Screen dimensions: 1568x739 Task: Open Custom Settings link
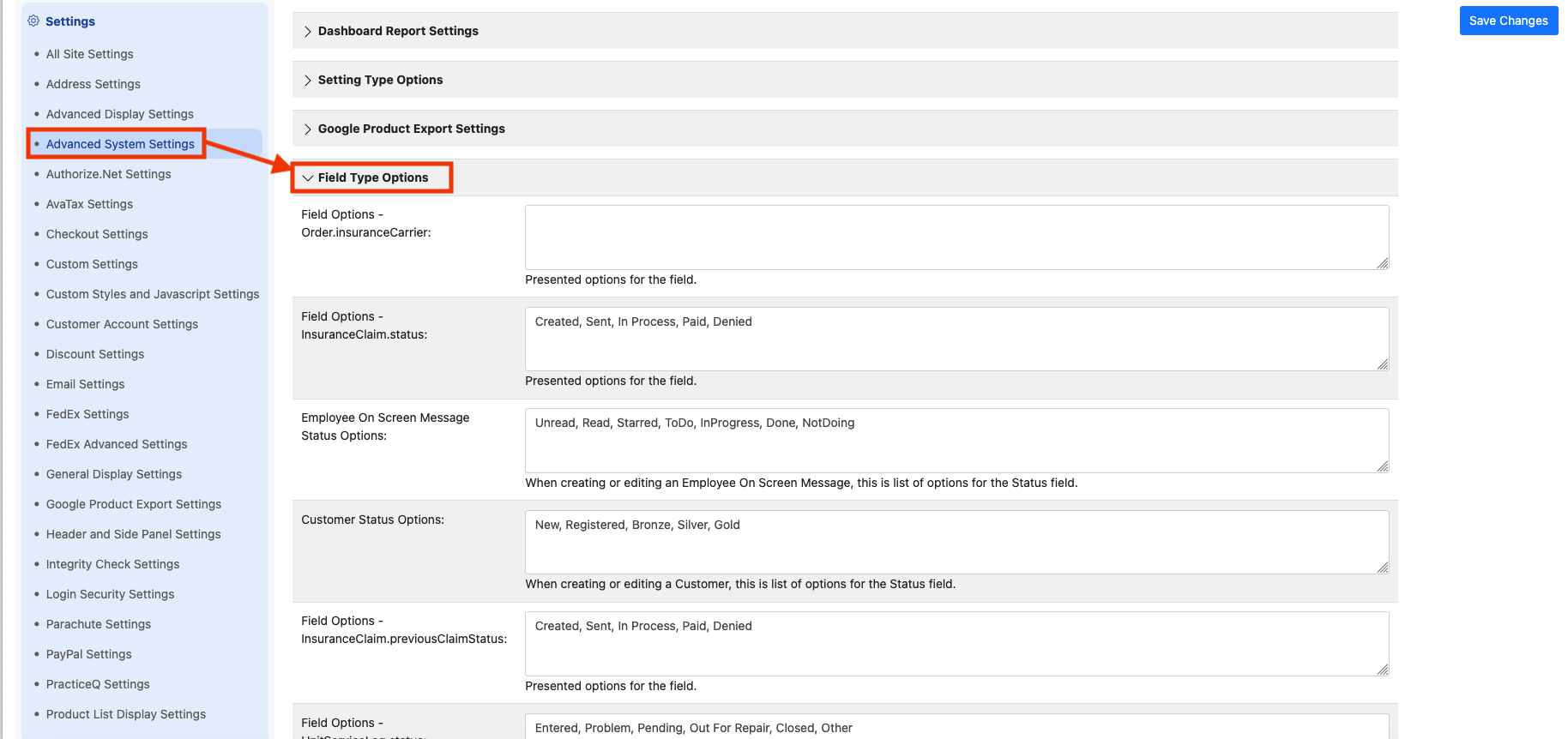coord(92,264)
